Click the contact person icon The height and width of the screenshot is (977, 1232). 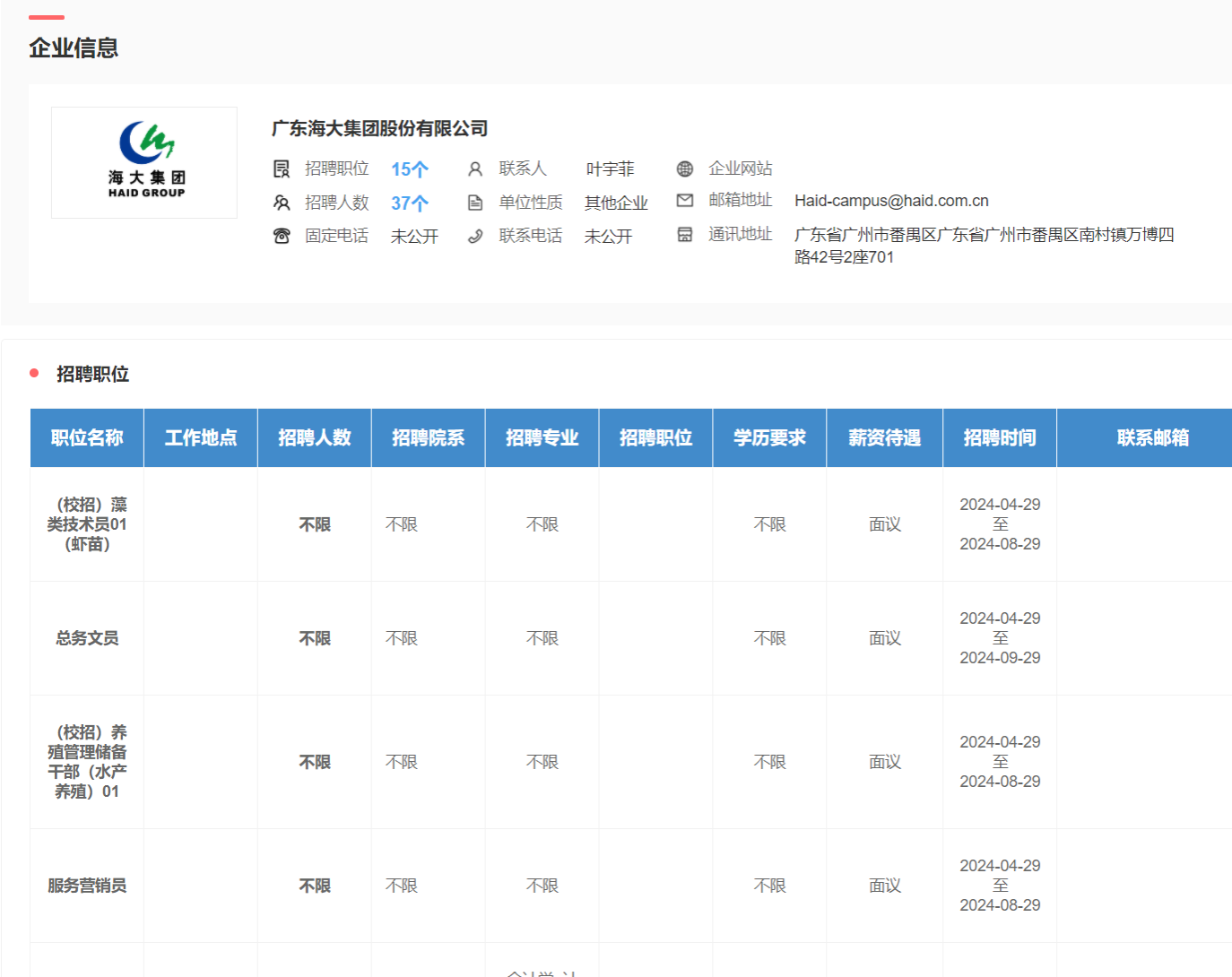click(475, 169)
